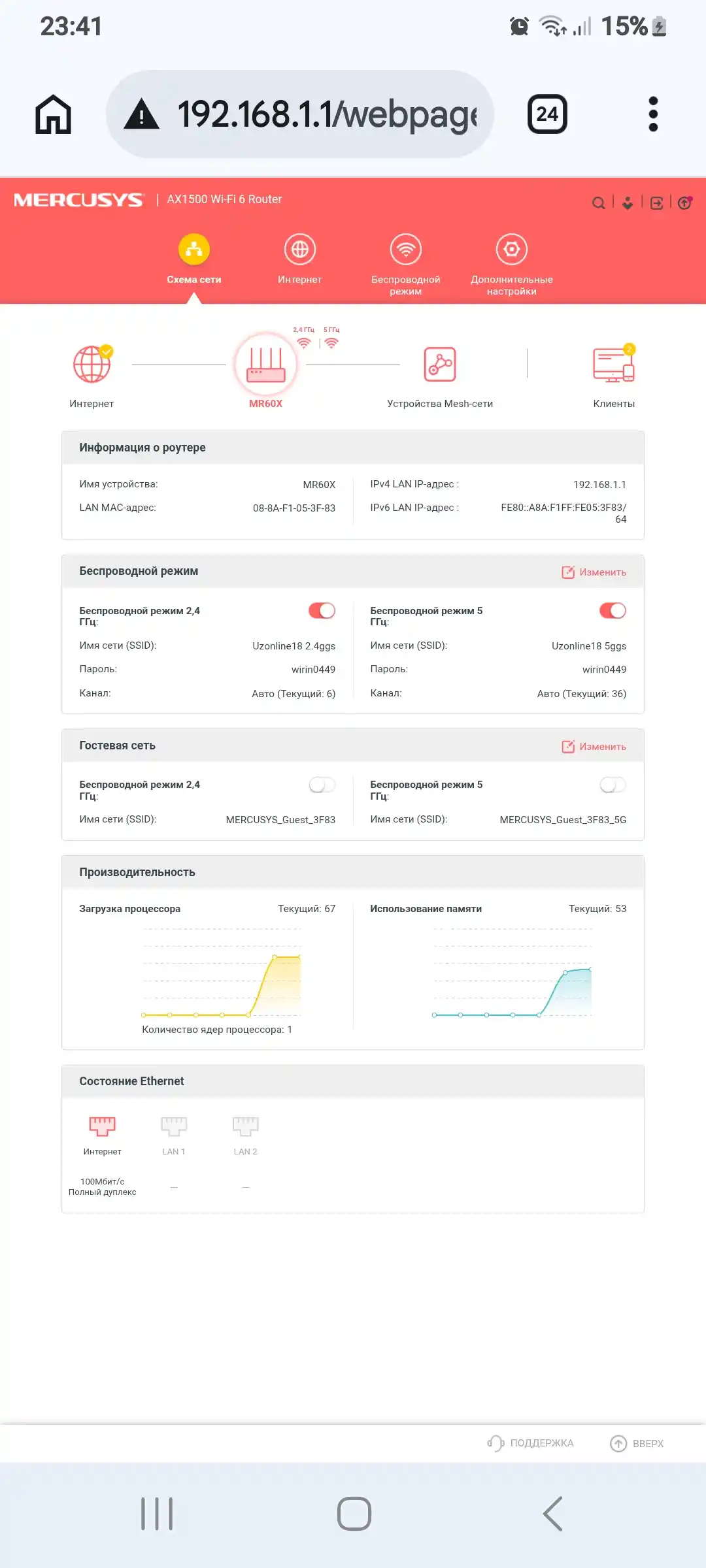
Task: Tap the browser address bar
Action: coord(300,114)
